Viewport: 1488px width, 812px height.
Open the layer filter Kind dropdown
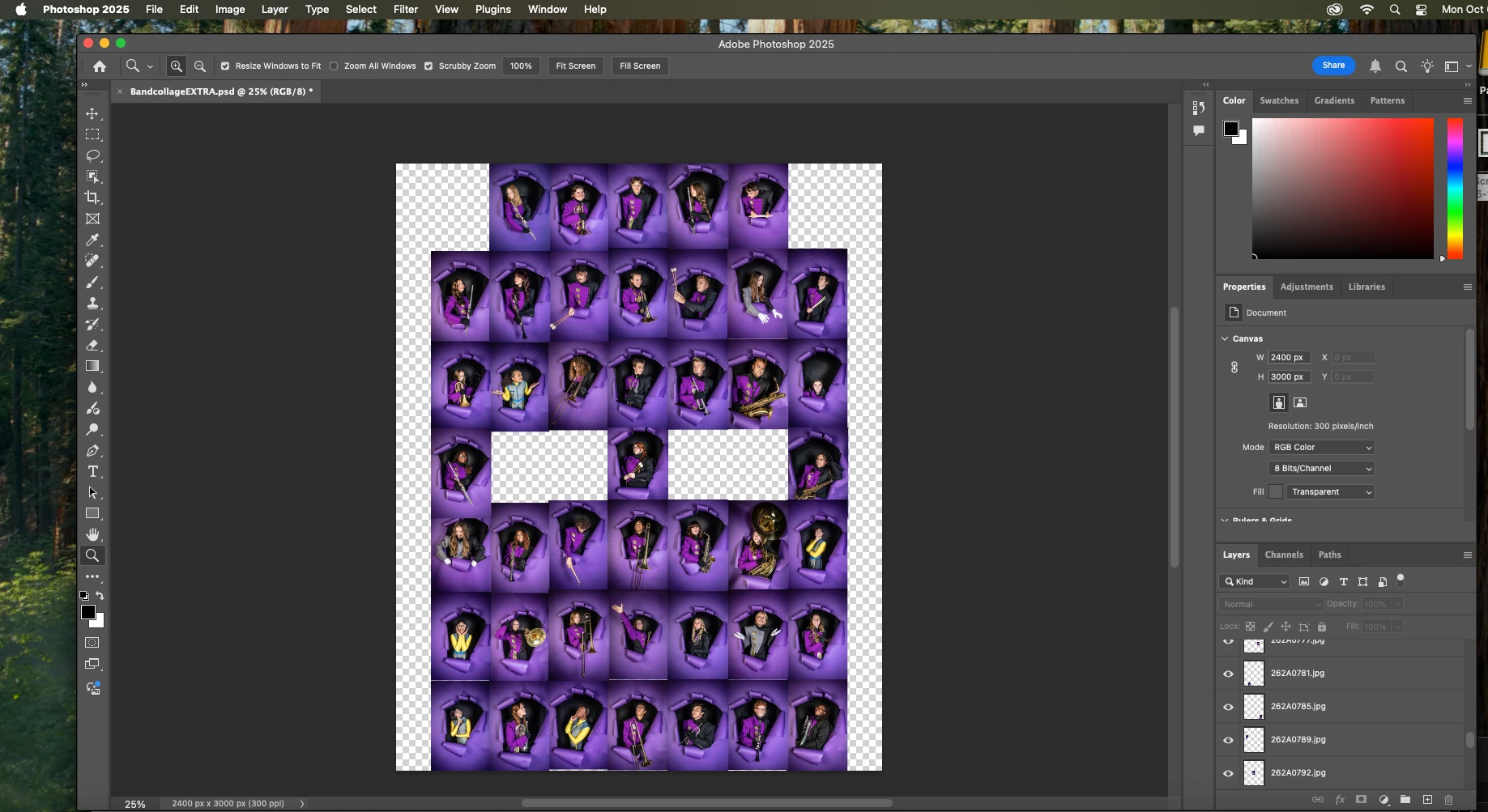click(1254, 582)
